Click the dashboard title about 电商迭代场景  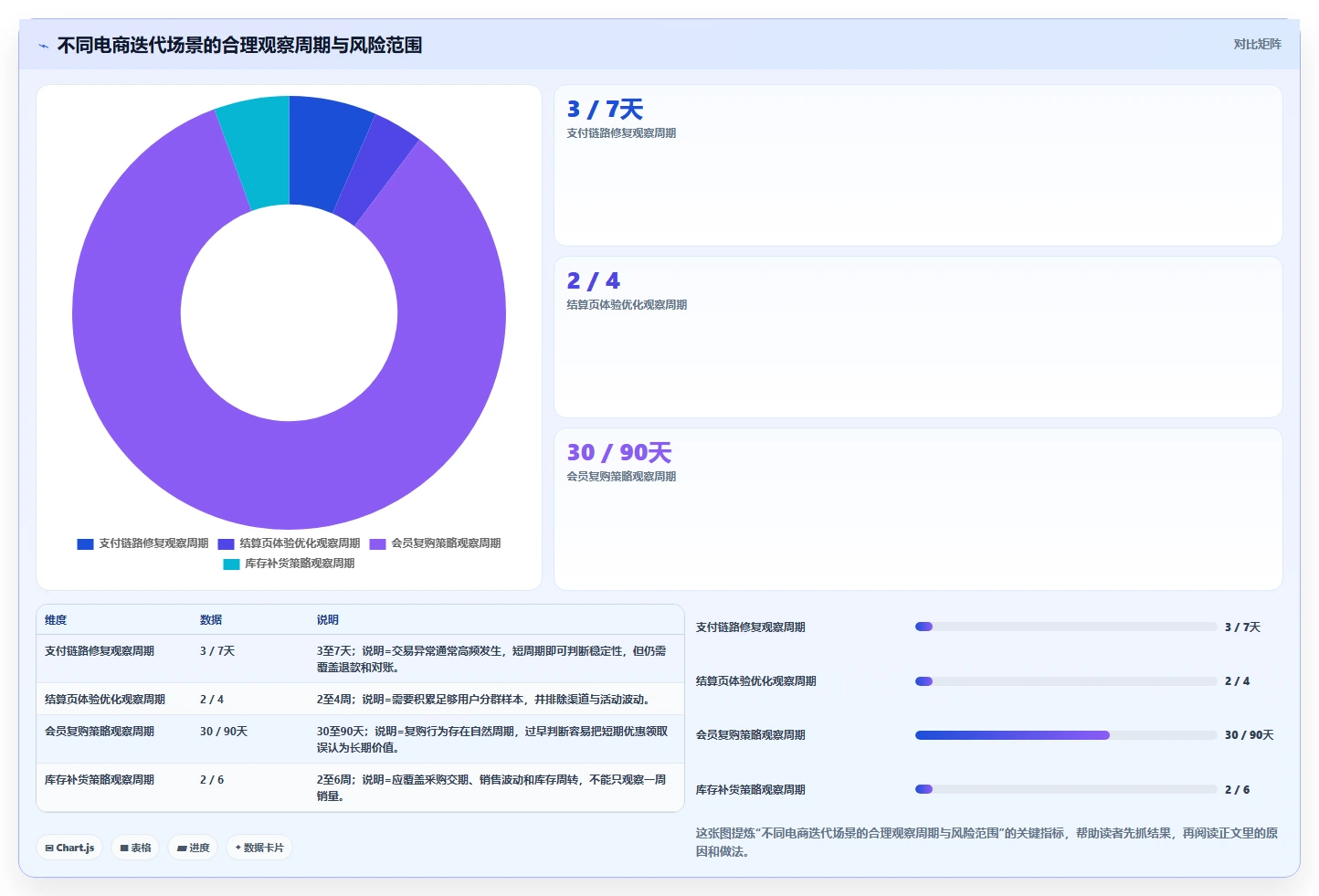coord(239,45)
